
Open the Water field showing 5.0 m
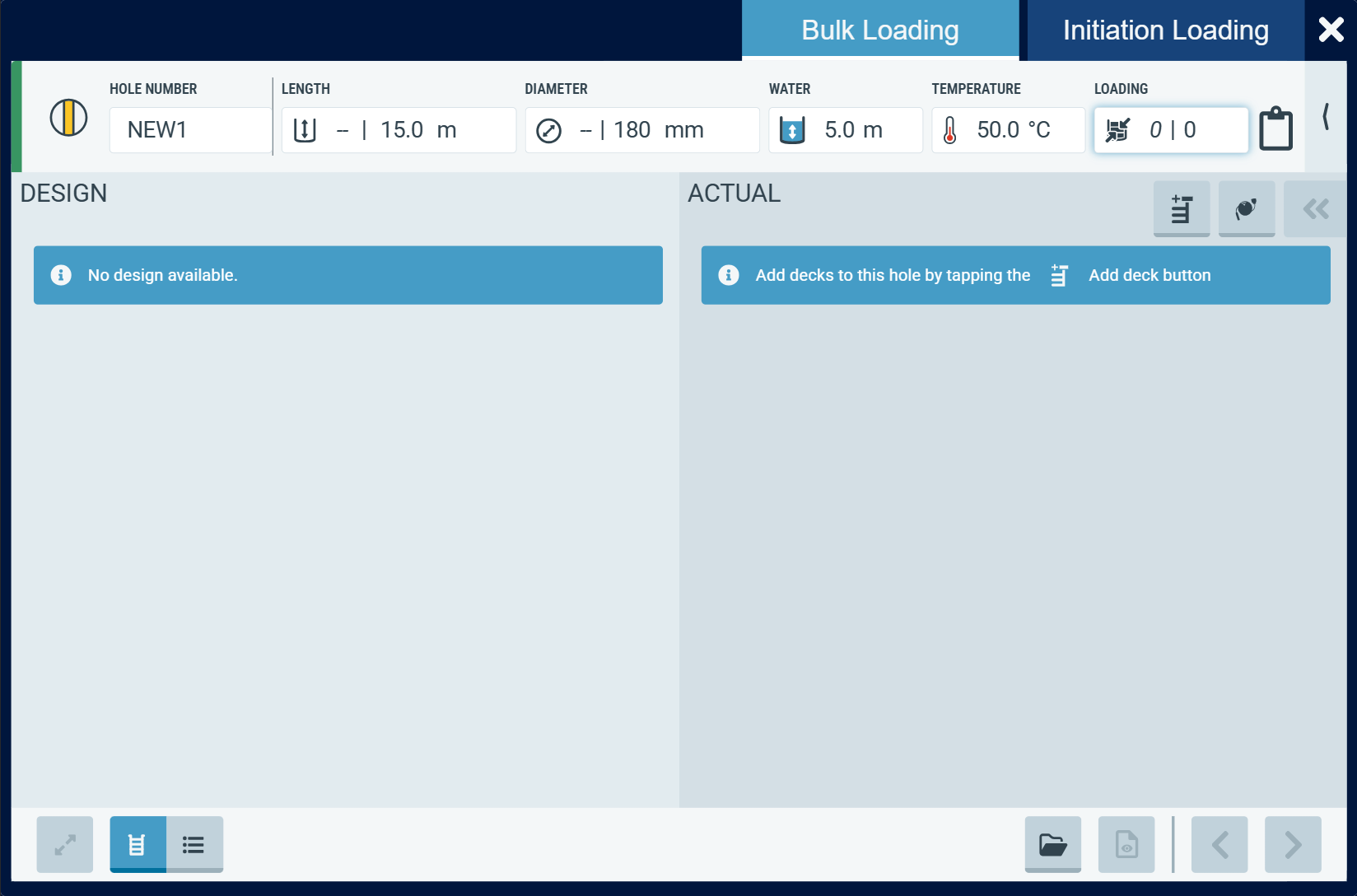[846, 130]
